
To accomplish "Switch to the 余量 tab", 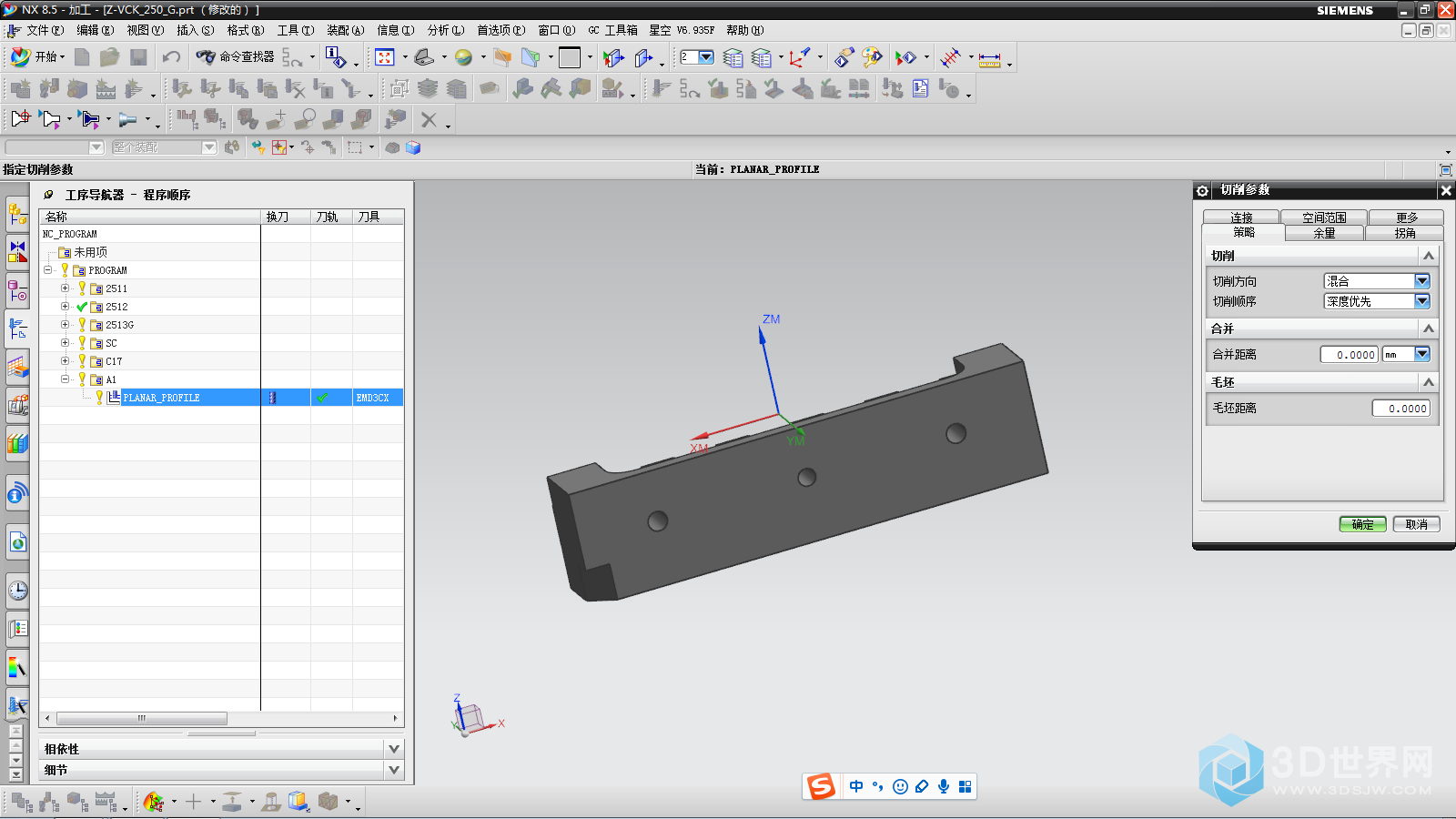I will point(1324,233).
